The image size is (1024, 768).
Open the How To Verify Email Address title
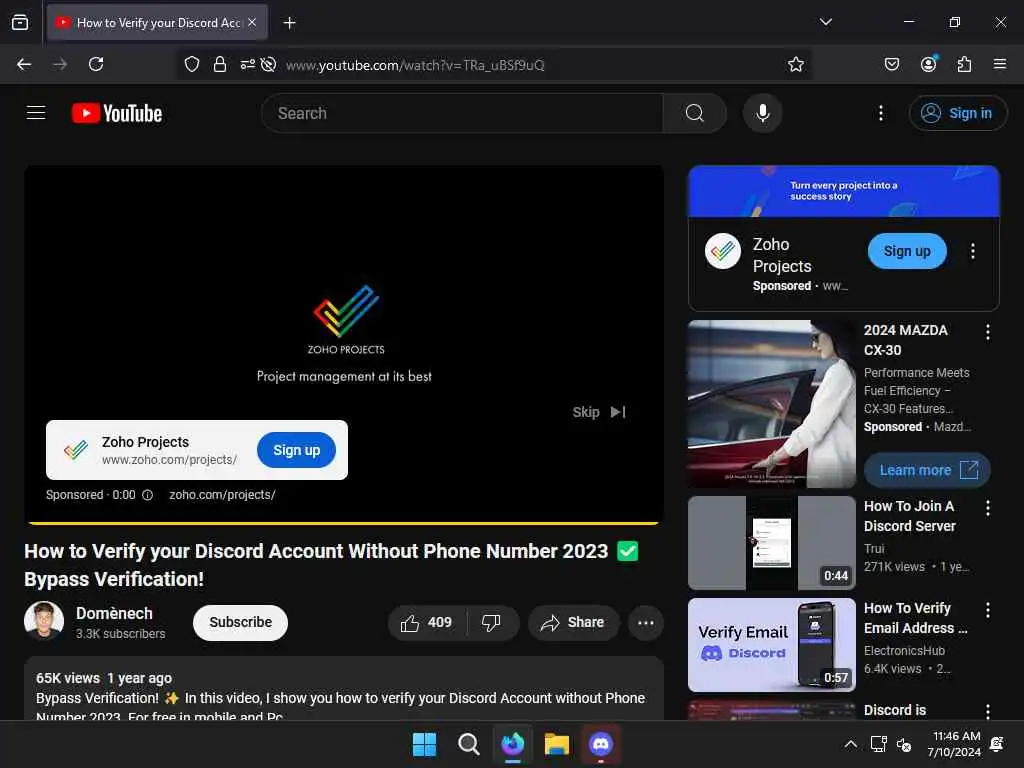[x=916, y=618]
